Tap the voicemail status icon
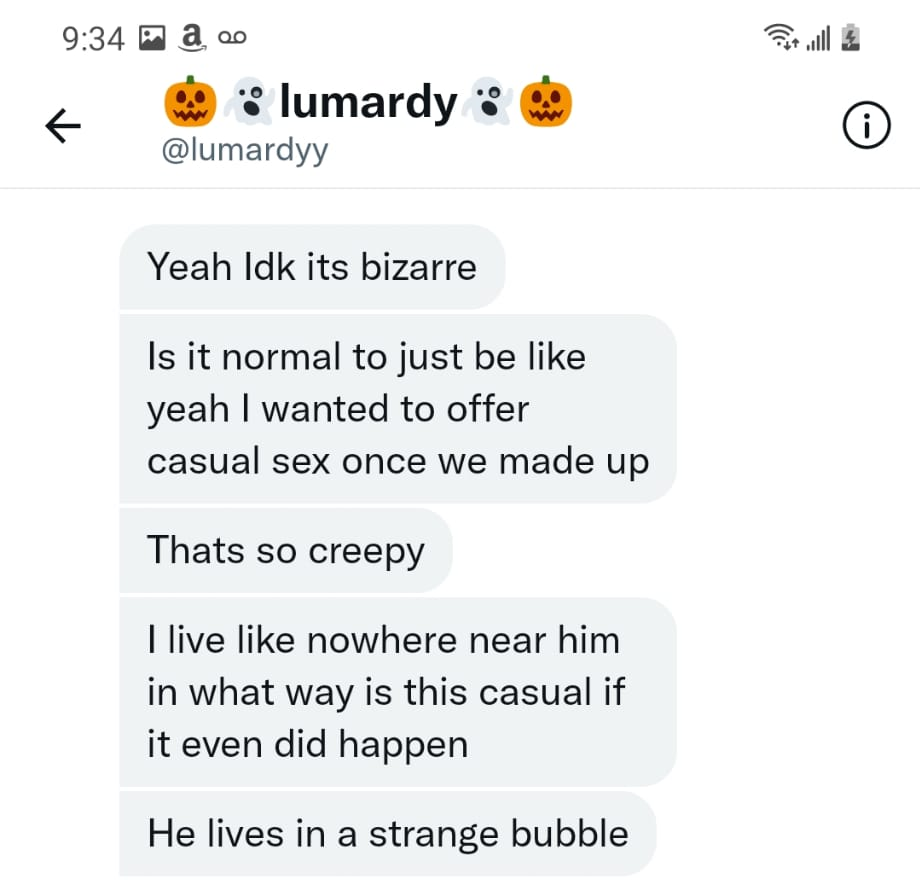Viewport: 920px width, 880px height. pos(232,38)
